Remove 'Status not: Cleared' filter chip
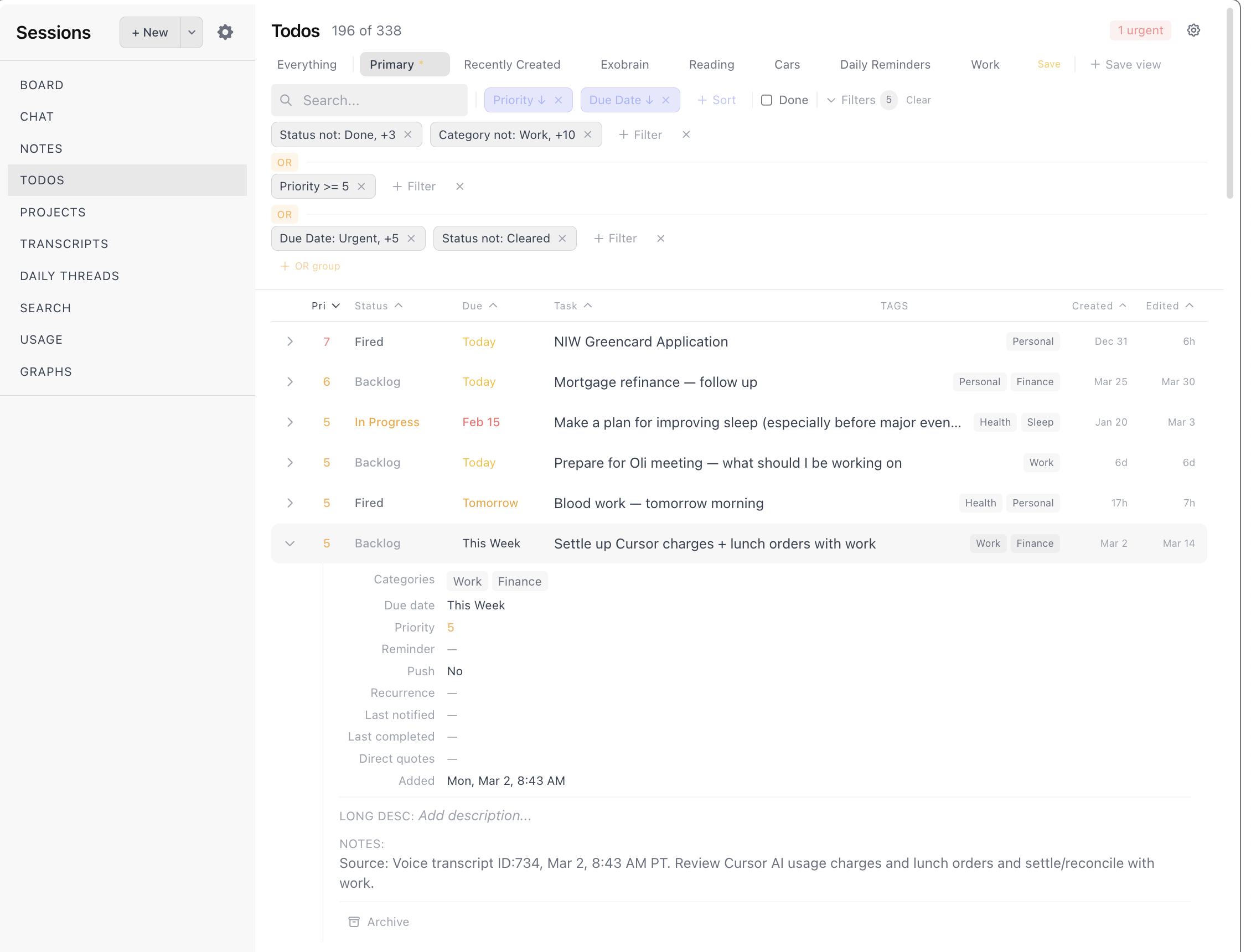 (x=562, y=239)
